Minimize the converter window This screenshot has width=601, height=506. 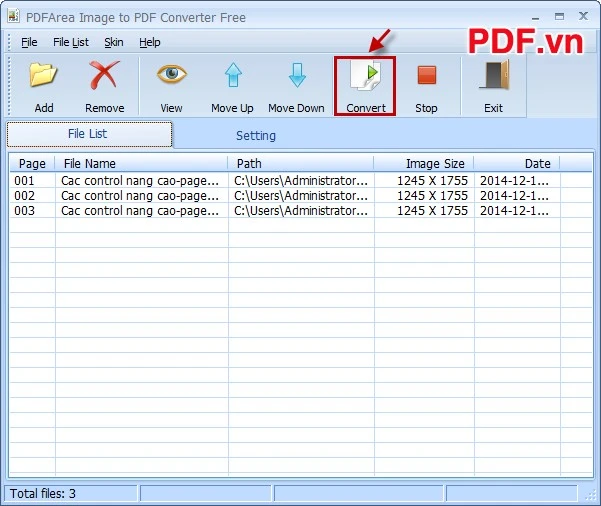point(536,17)
